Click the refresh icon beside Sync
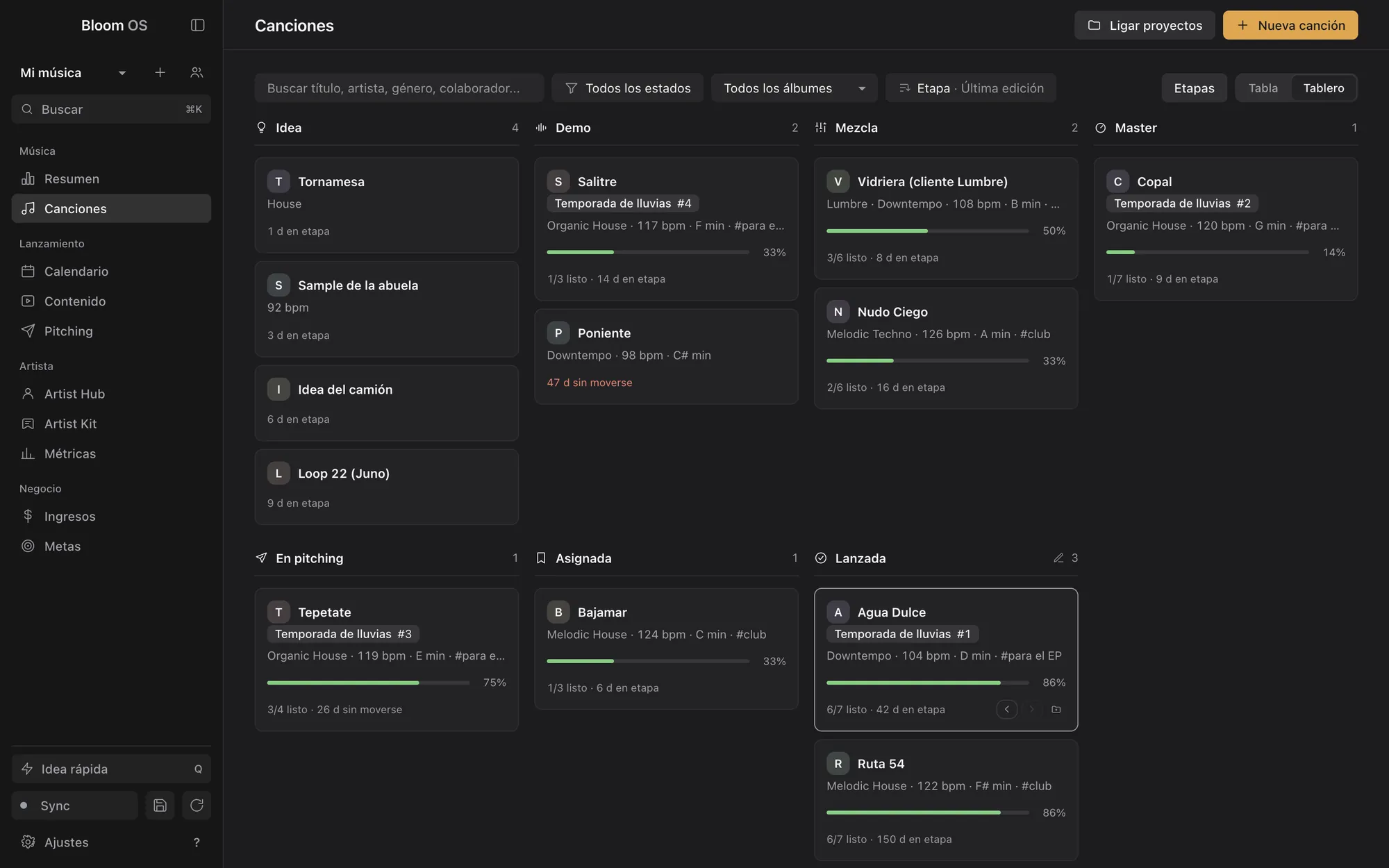 click(197, 806)
